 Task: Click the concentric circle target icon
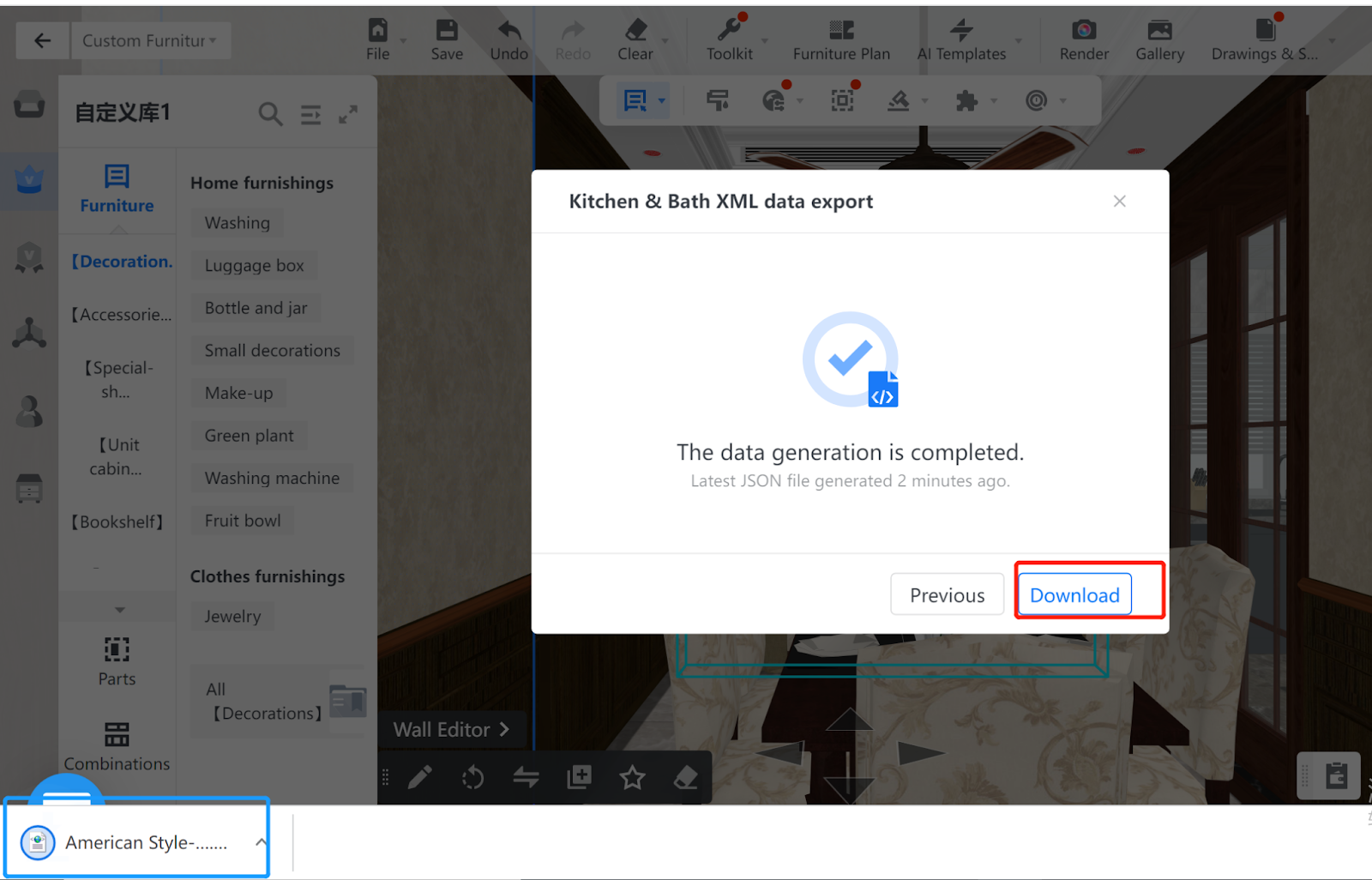click(x=1037, y=101)
